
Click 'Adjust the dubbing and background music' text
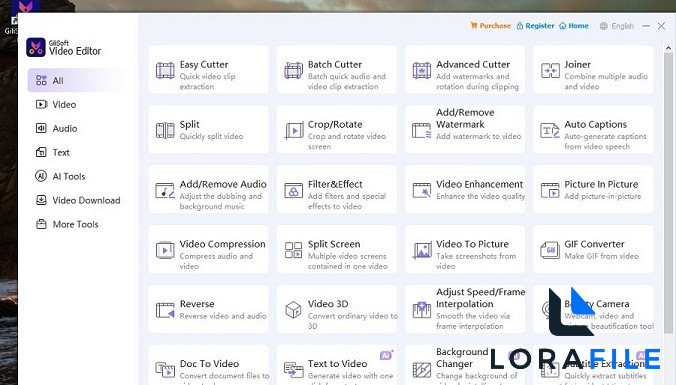coord(221,201)
